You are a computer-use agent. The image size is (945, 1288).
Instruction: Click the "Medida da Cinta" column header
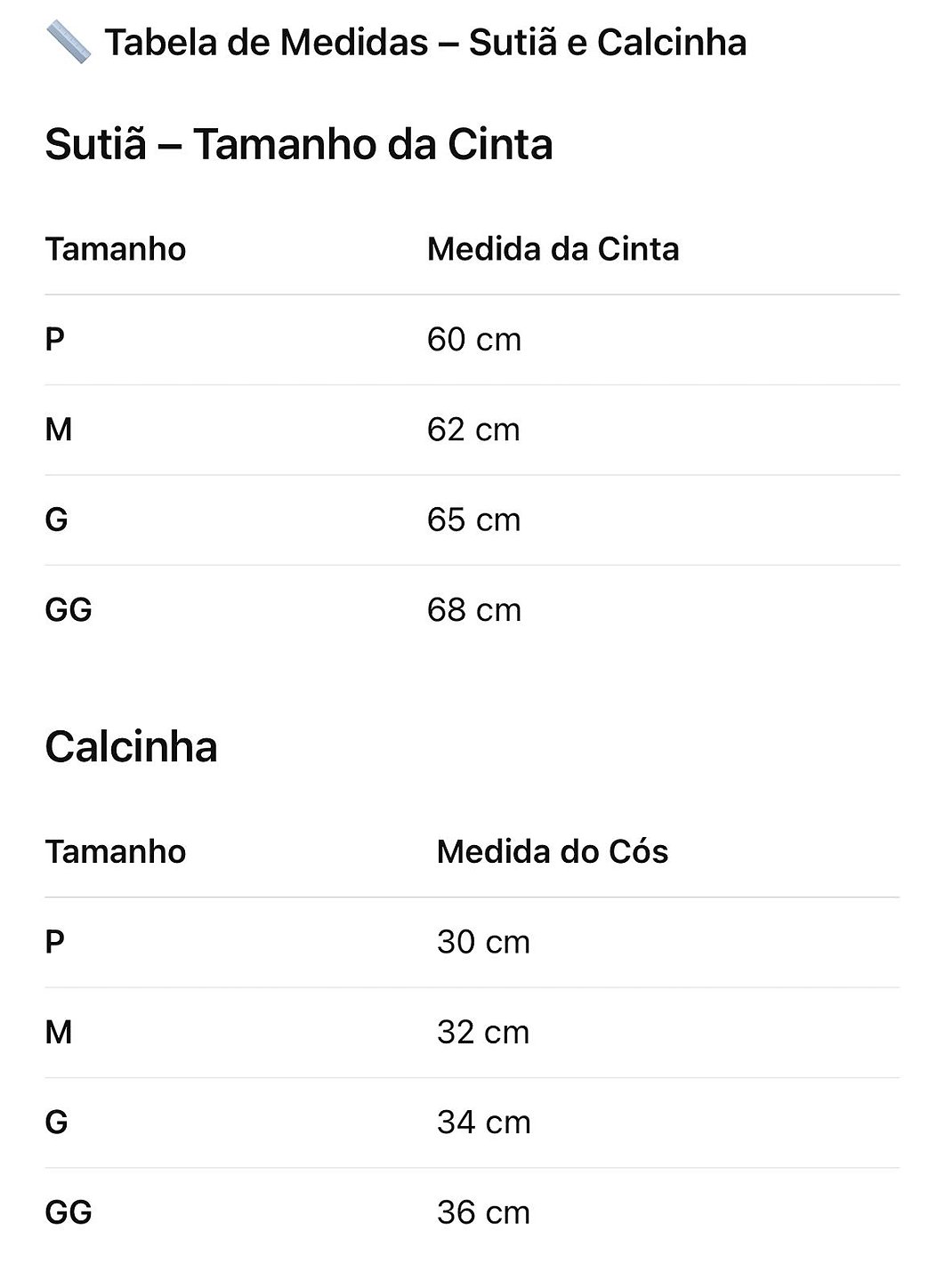coord(553,249)
